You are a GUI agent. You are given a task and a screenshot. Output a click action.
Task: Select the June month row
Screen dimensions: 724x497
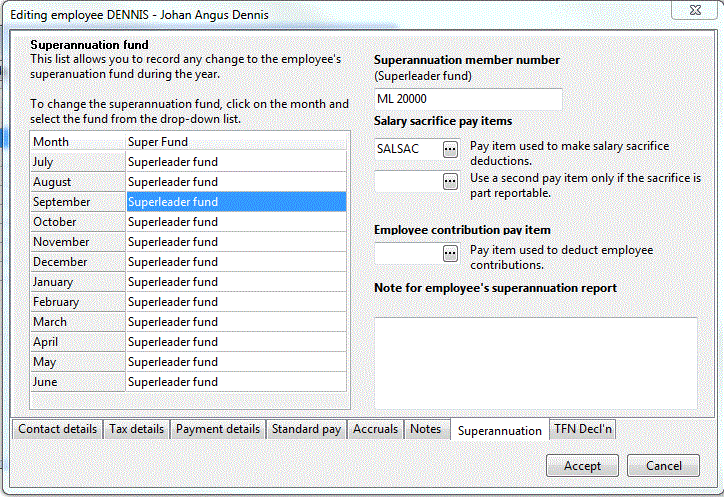[76, 382]
